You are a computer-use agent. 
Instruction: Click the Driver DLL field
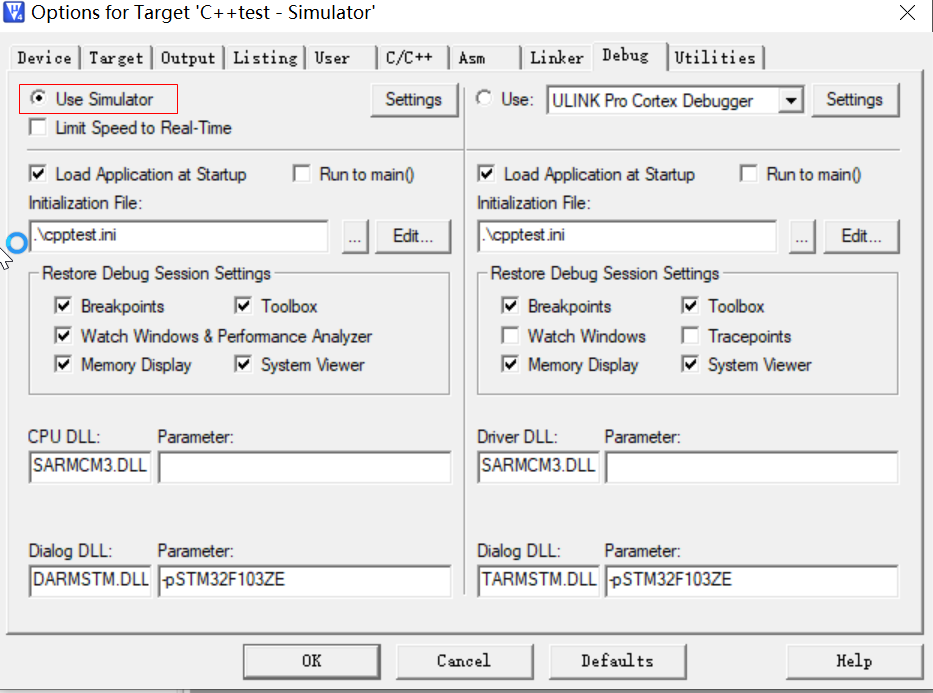(538, 466)
